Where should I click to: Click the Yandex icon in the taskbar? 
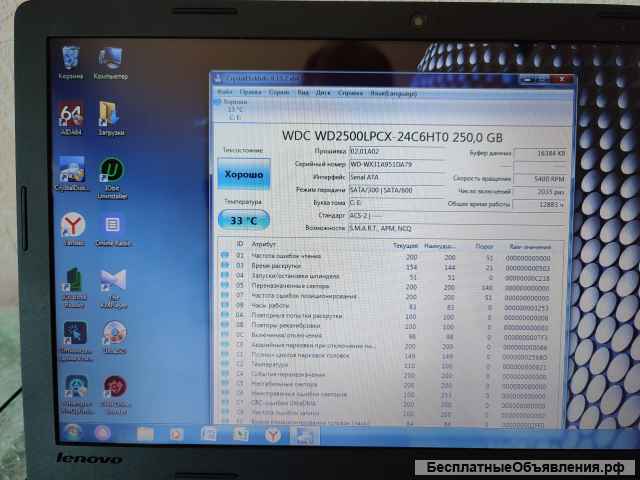coord(271,435)
